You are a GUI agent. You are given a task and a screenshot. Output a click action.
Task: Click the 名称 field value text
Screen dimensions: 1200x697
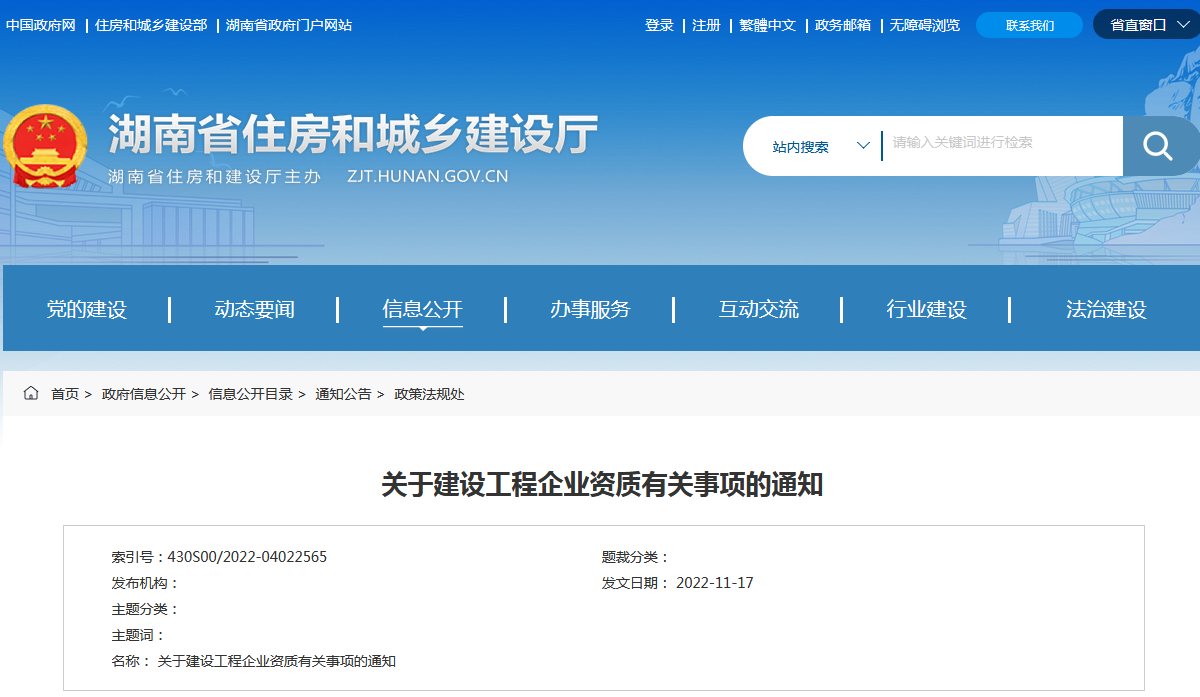tap(277, 661)
